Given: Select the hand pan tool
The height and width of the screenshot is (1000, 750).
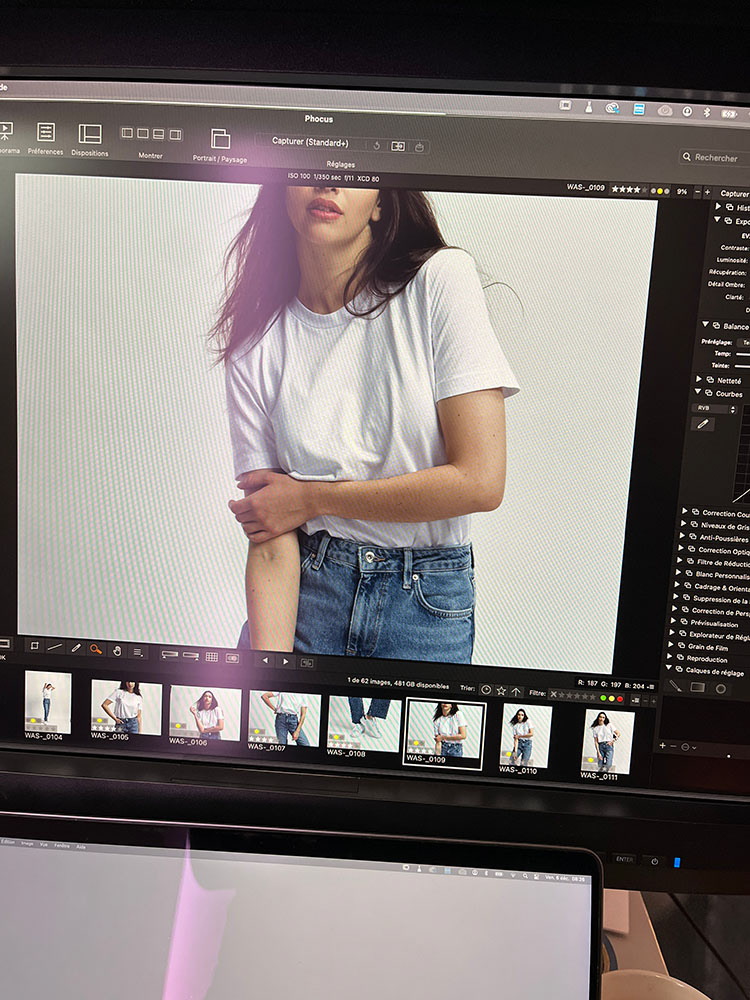Looking at the screenshot, I should click(117, 651).
